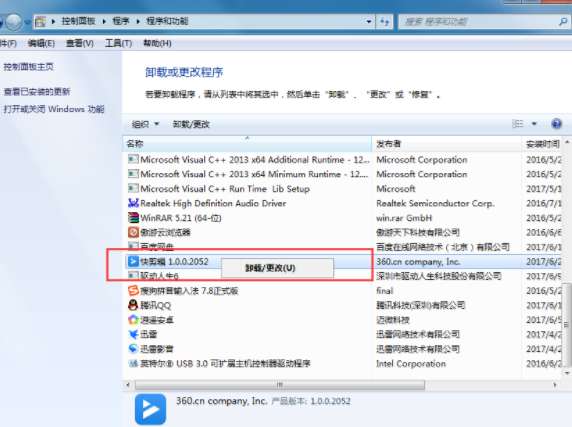572x427 pixels.
Task: Click the change view layout icon
Action: click(518, 124)
